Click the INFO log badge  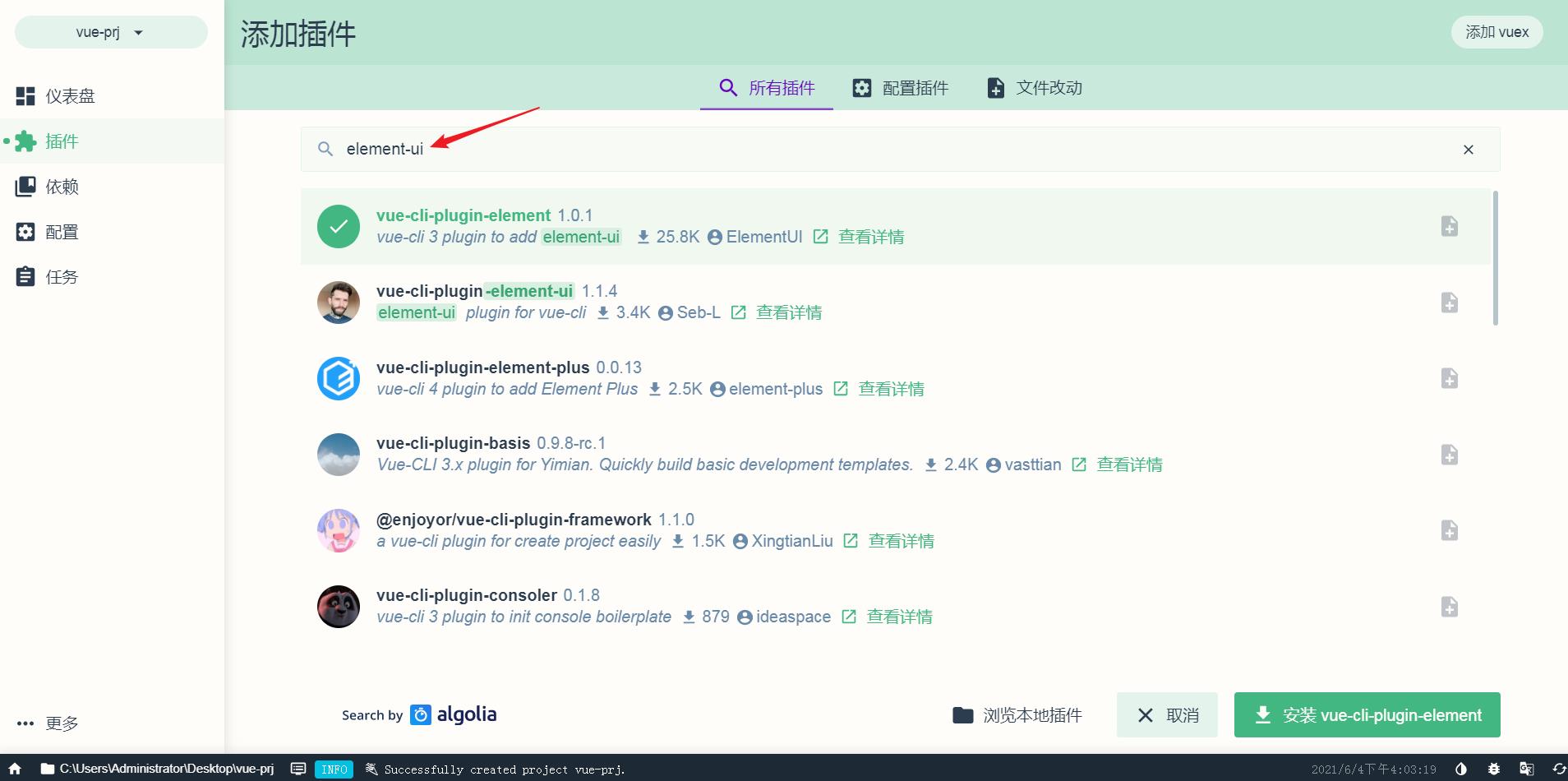pos(334,769)
